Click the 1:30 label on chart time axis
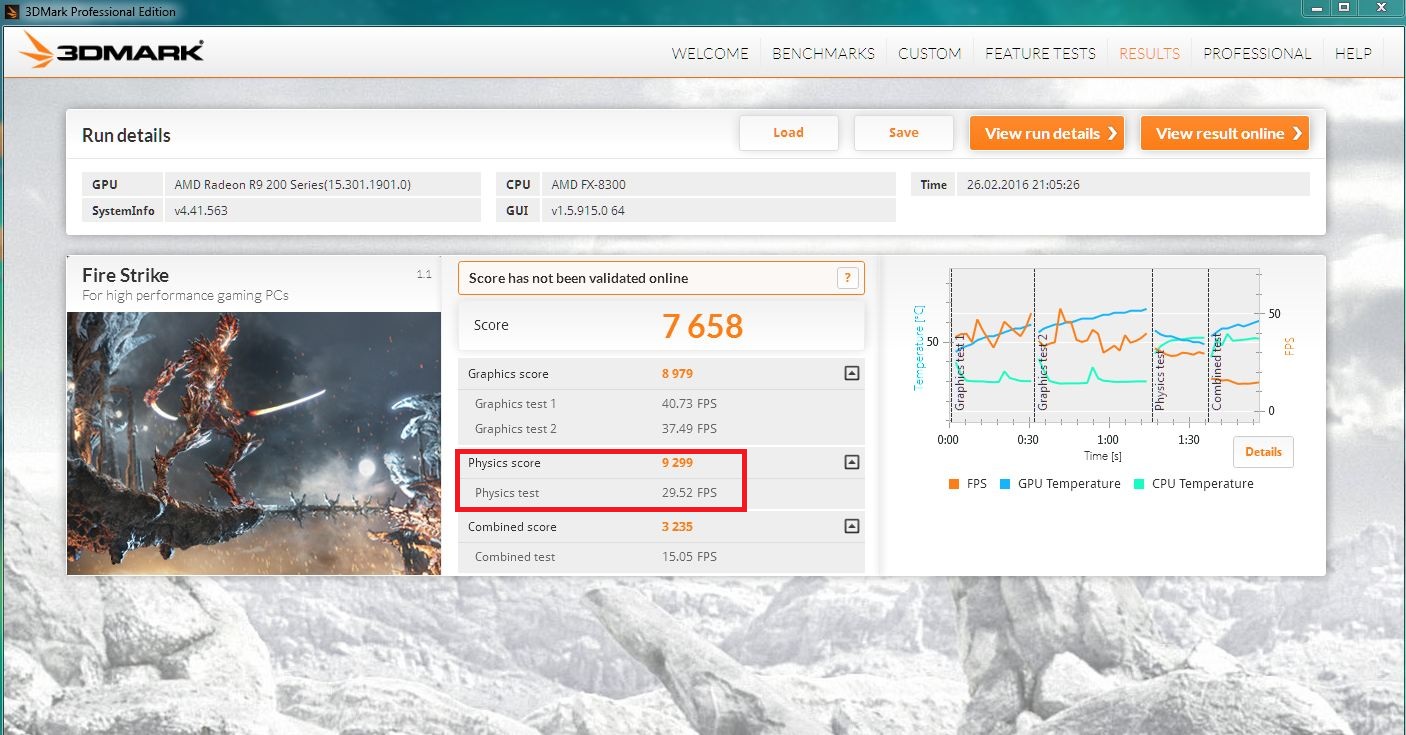The width and height of the screenshot is (1406, 735). (1189, 440)
